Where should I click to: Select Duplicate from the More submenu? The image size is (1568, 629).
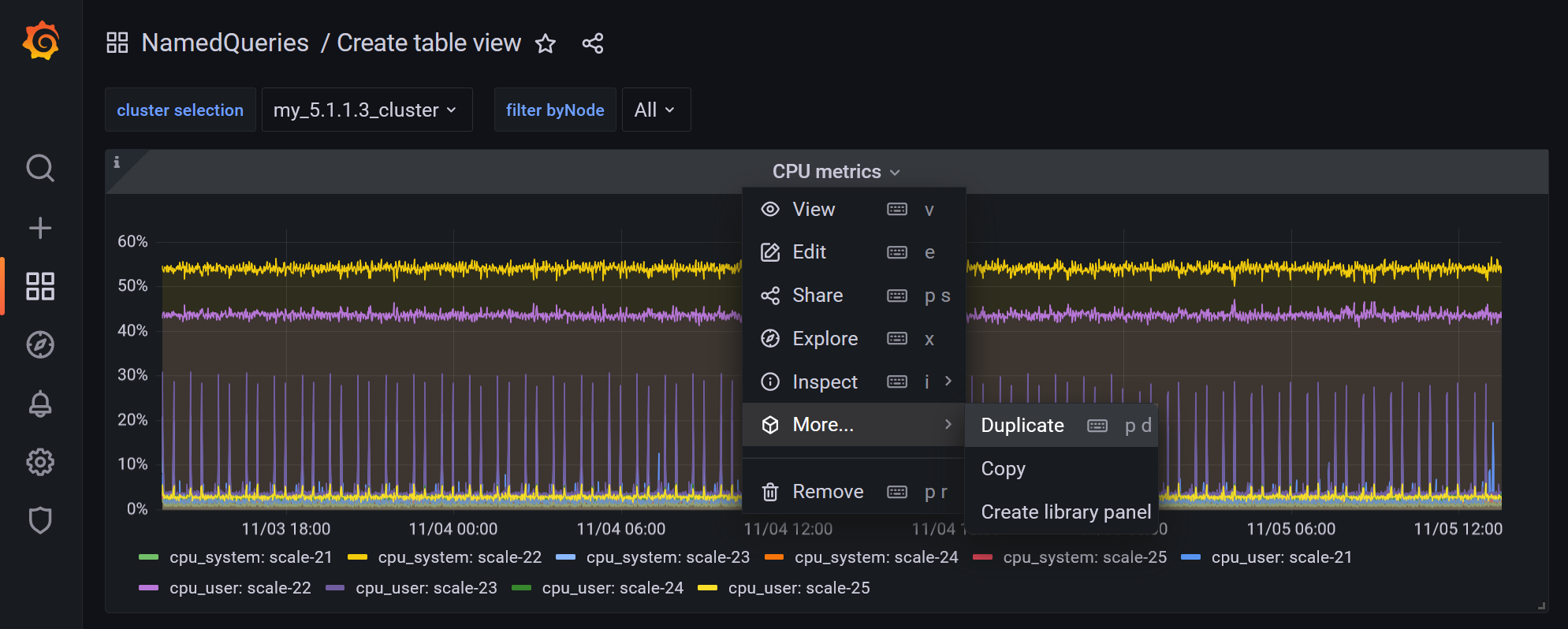click(1022, 426)
